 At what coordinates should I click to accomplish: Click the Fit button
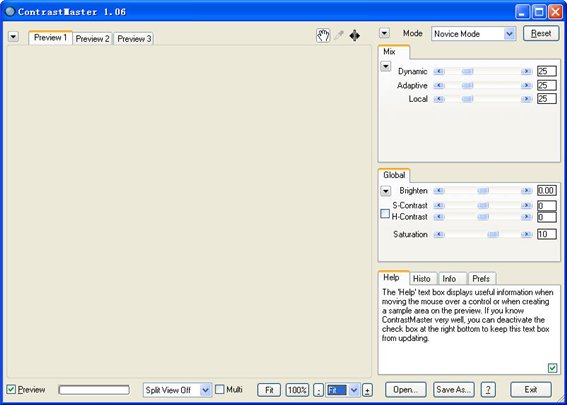click(269, 390)
